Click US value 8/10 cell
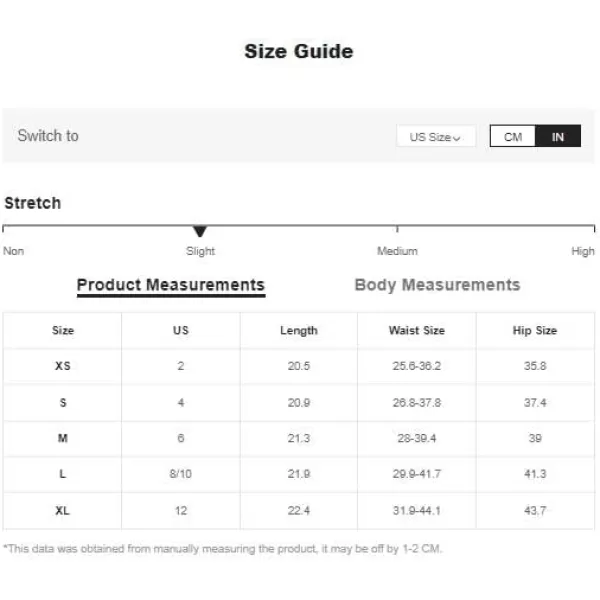Screen dimensions: 600x600 tap(181, 474)
